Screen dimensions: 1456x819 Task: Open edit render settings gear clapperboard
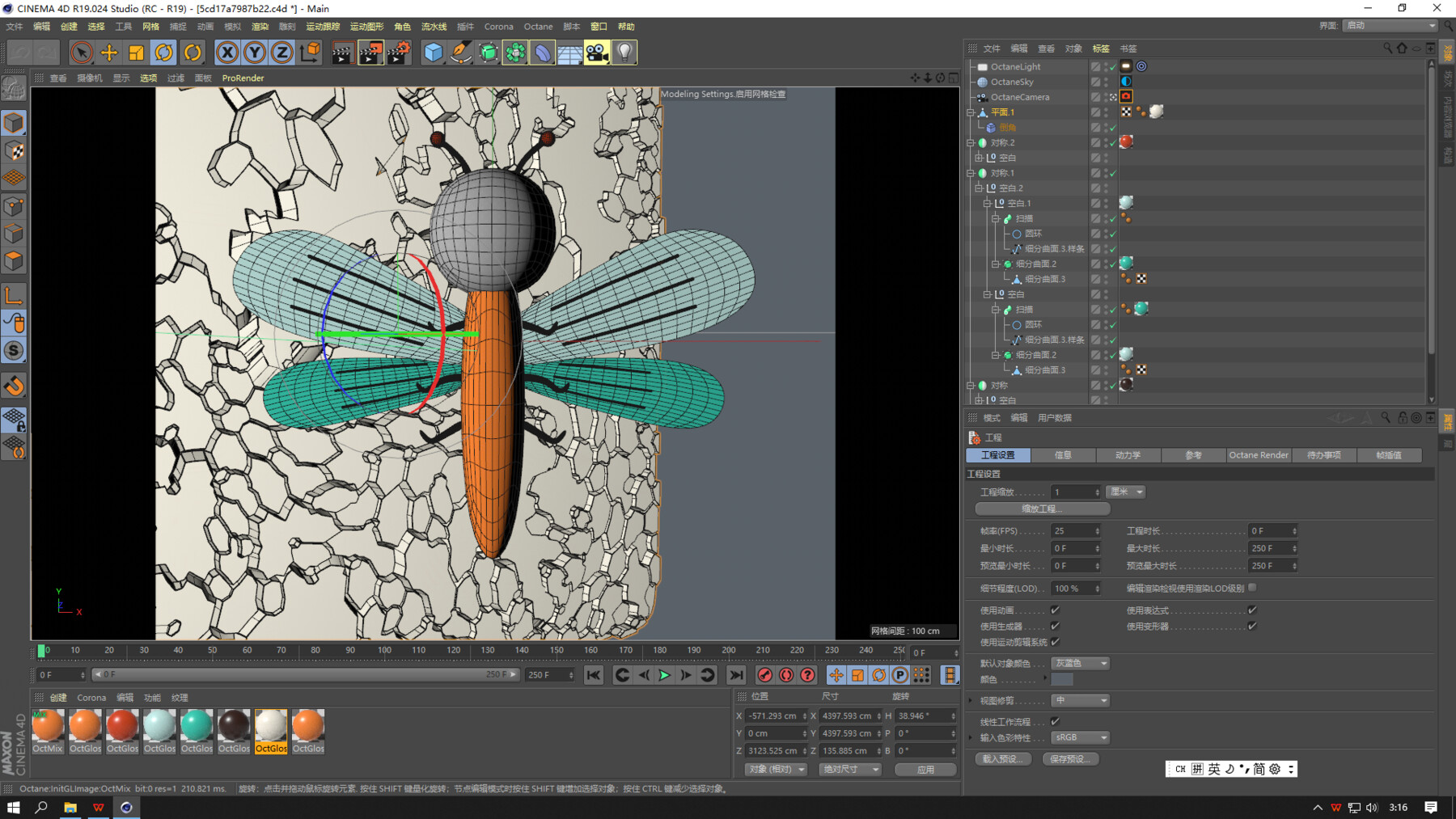coord(398,53)
